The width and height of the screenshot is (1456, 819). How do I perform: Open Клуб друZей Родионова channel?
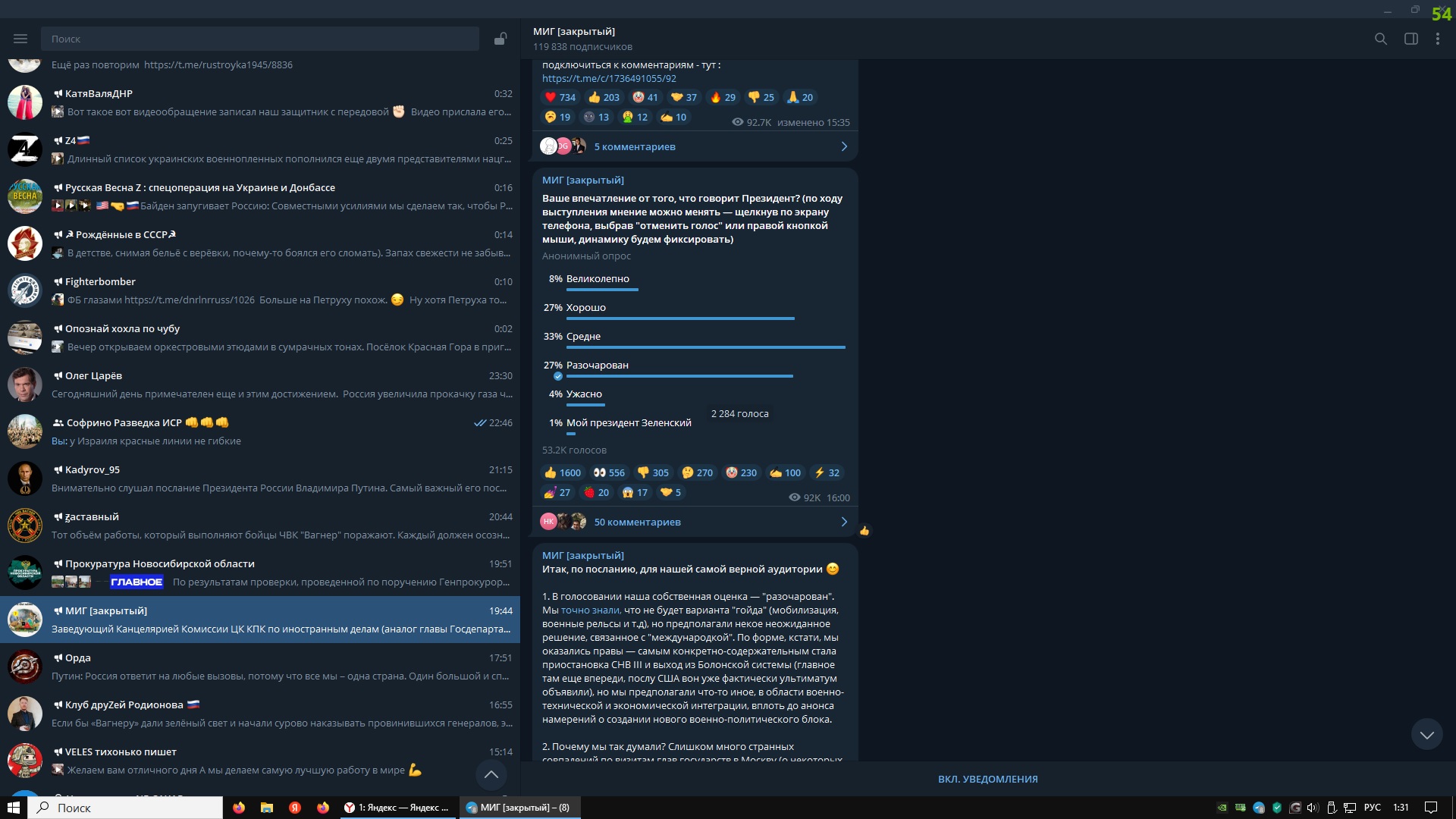260,714
